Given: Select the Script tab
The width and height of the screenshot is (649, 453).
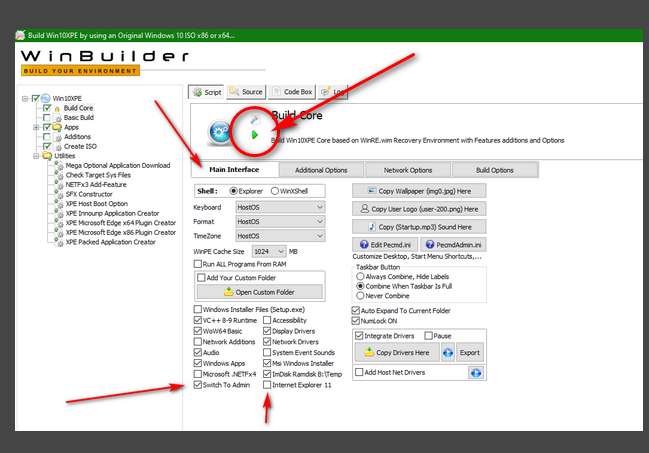Looking at the screenshot, I should point(207,92).
